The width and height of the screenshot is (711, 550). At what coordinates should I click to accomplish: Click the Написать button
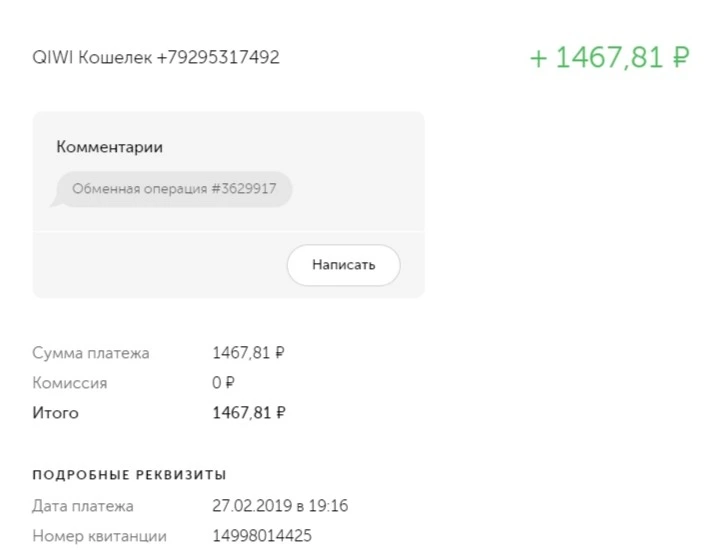[x=343, y=265]
